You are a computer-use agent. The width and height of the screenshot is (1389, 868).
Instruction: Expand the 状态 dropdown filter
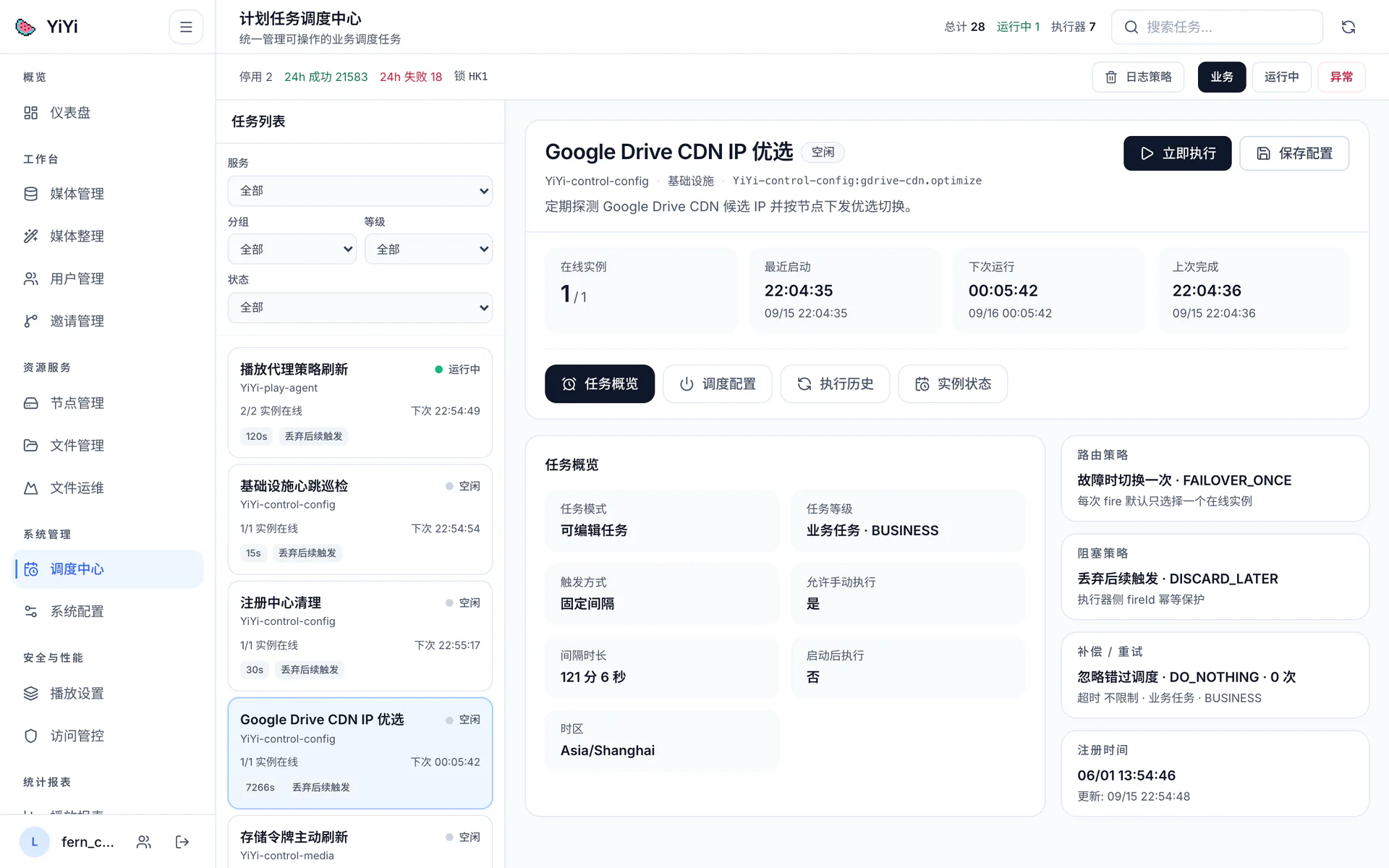[x=360, y=307]
